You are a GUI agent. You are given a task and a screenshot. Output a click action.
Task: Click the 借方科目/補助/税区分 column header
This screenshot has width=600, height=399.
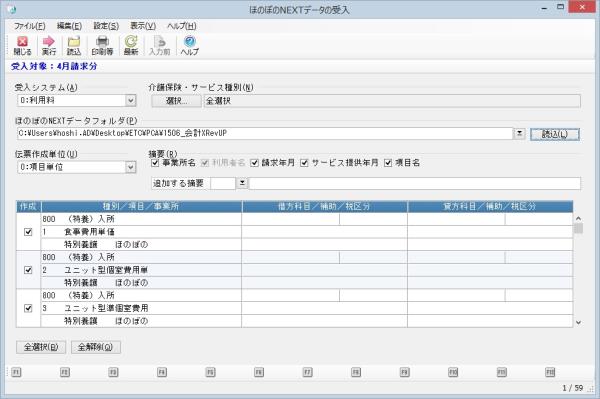point(324,207)
